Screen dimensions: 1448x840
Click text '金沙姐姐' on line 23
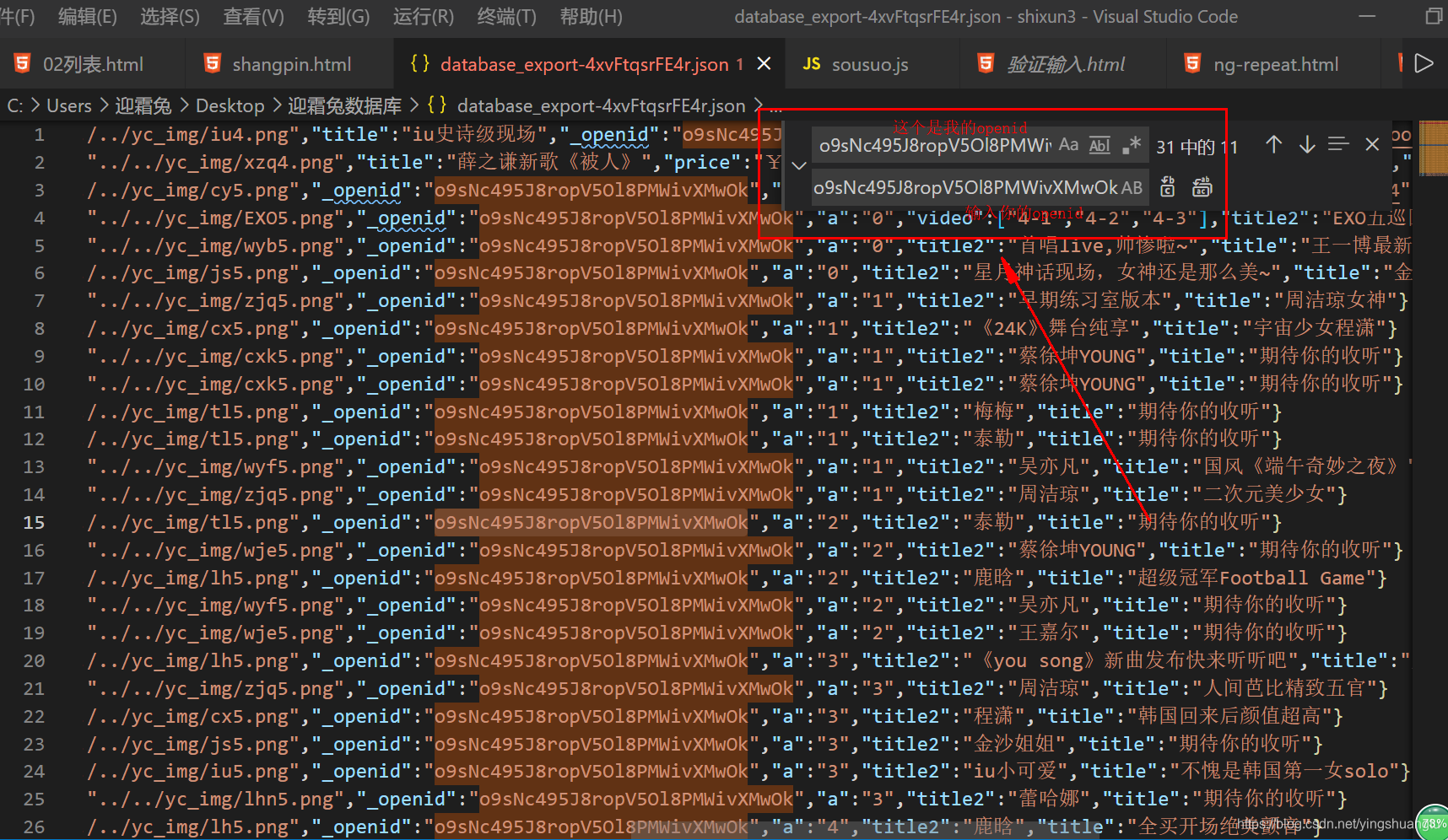click(x=1013, y=745)
